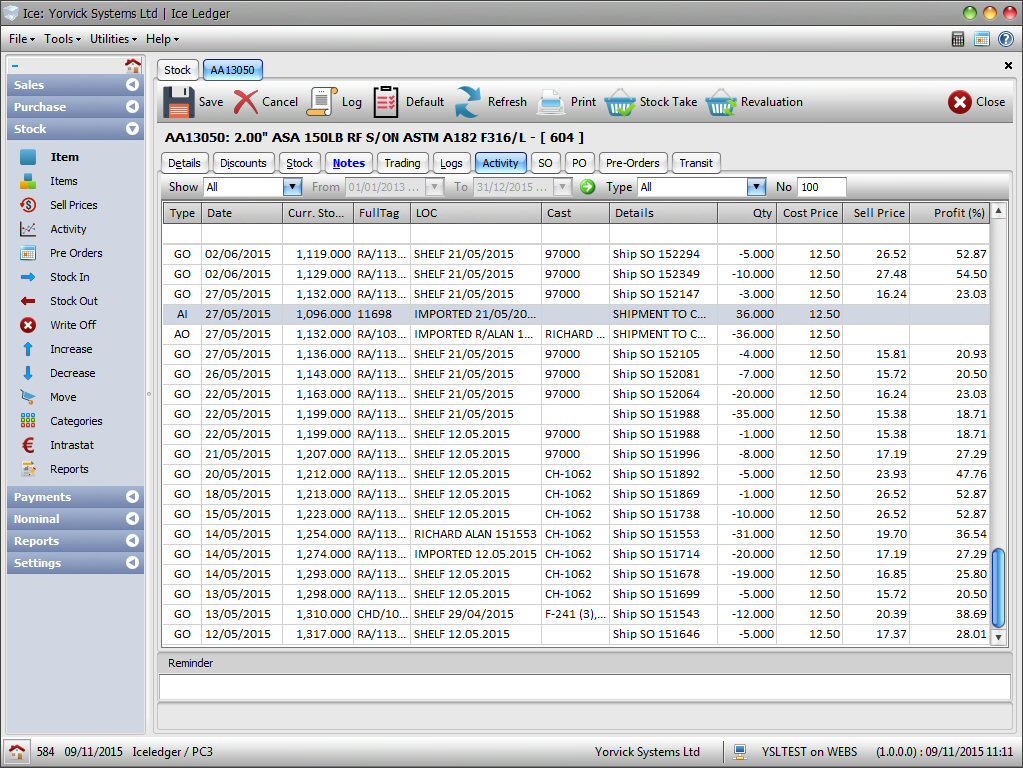Click the computer icon in status bar
The height and width of the screenshot is (768, 1023).
coord(740,752)
